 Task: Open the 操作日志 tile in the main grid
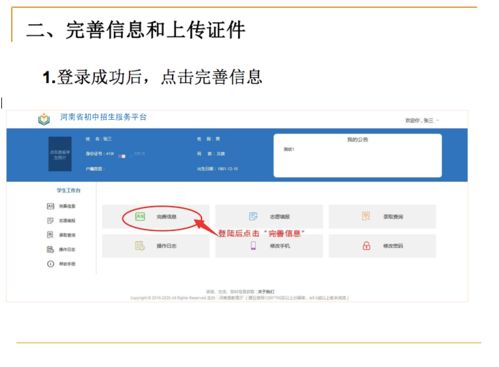pos(156,246)
